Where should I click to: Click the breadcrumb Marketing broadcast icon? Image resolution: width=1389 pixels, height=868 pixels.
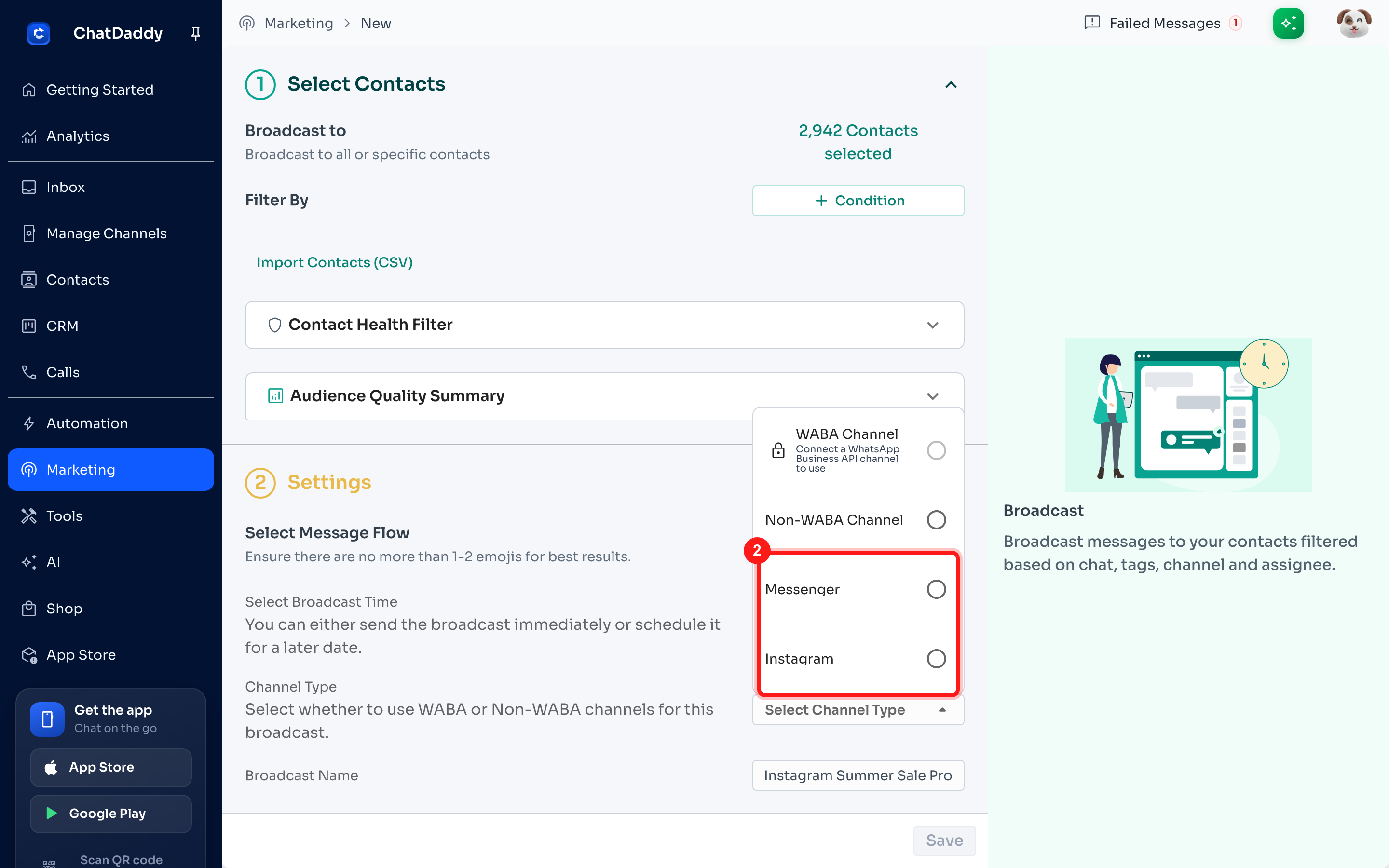(x=247, y=23)
